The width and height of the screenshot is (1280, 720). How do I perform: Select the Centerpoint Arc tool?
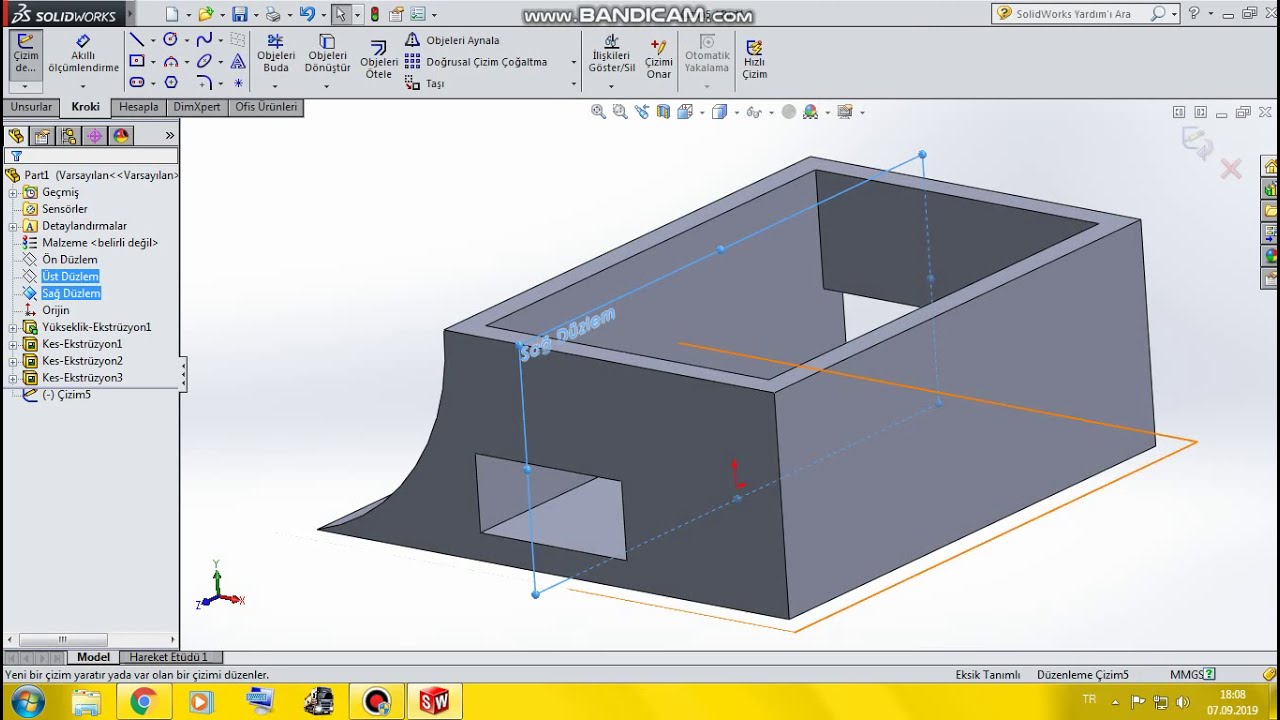tap(170, 61)
